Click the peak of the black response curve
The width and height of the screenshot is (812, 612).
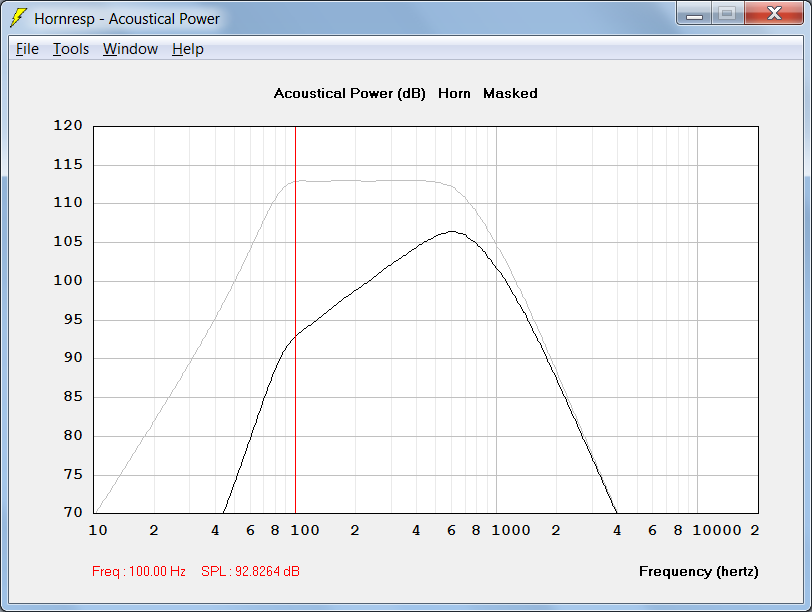pyautogui.click(x=452, y=231)
